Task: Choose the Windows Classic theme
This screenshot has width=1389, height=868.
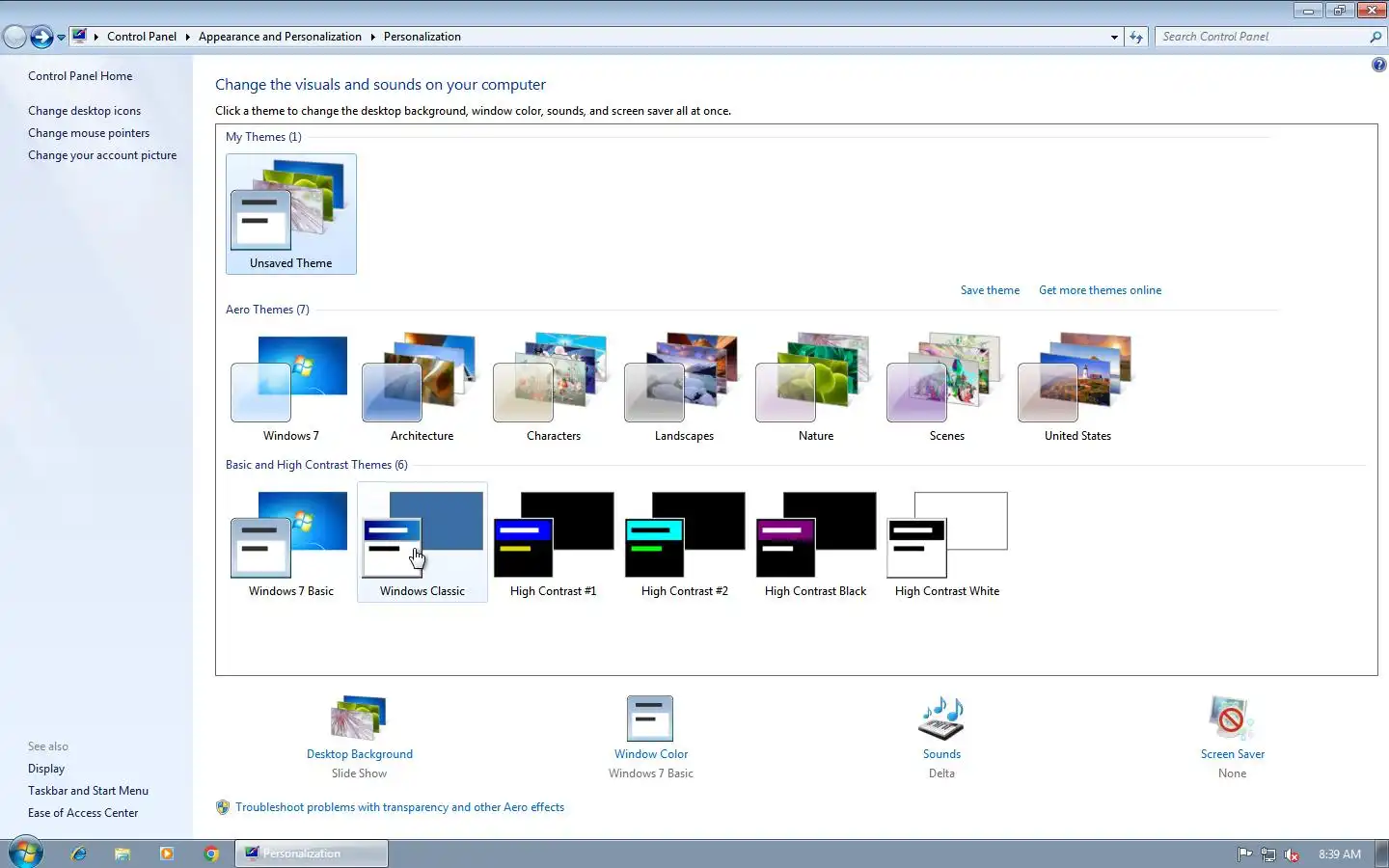Action: (422, 543)
